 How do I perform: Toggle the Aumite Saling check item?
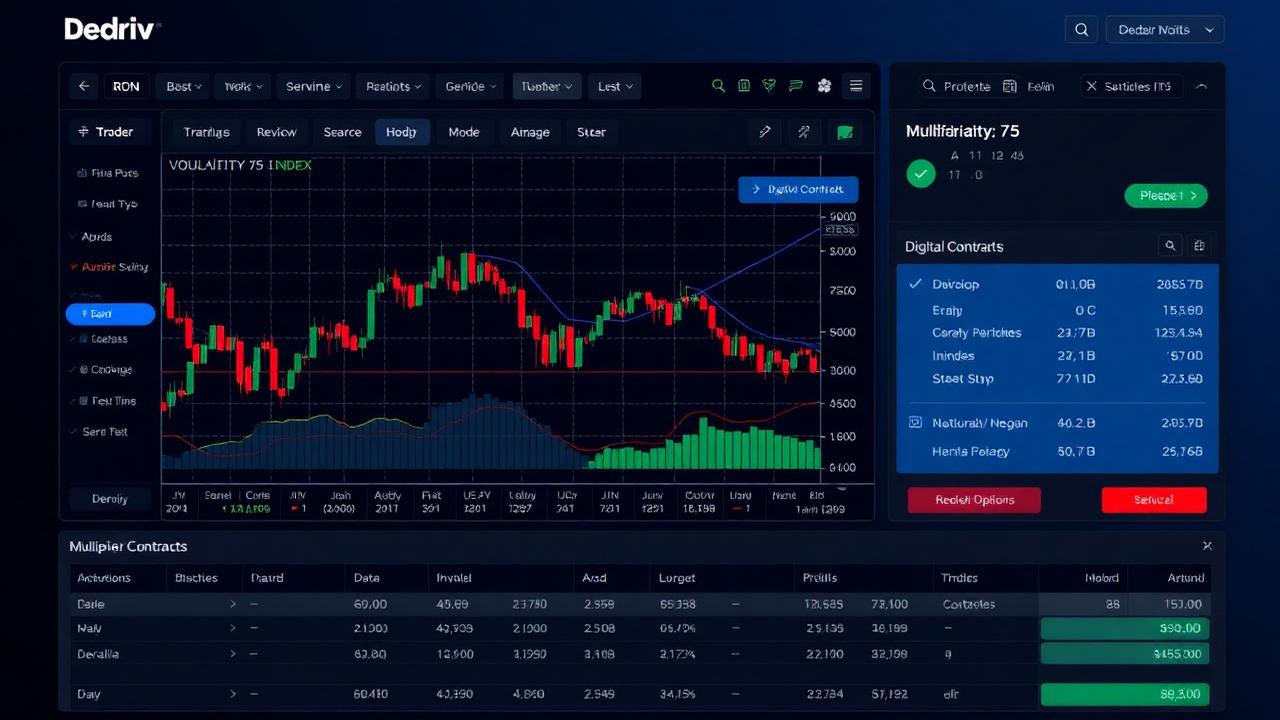[x=74, y=267]
